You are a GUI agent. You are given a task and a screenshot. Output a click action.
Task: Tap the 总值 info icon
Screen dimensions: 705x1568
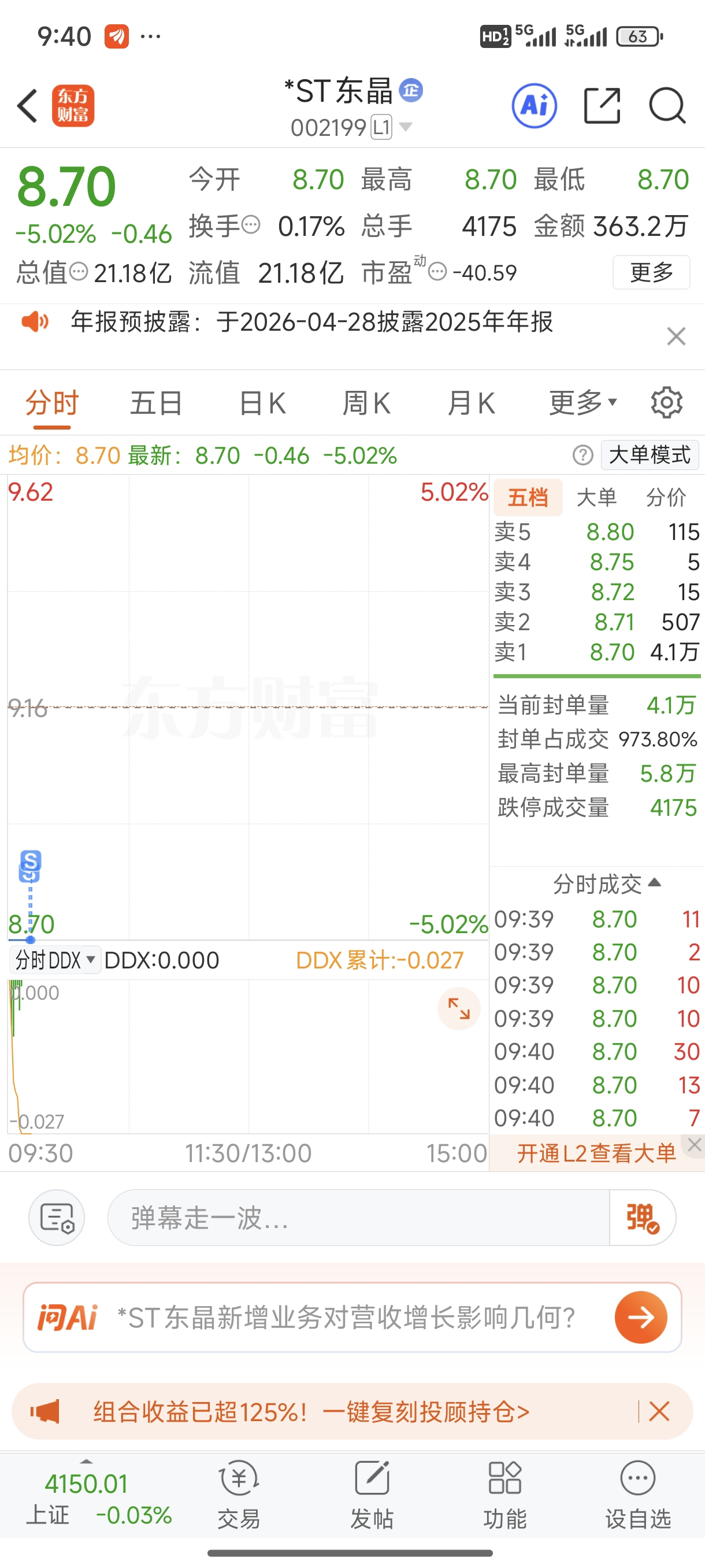pos(79,272)
